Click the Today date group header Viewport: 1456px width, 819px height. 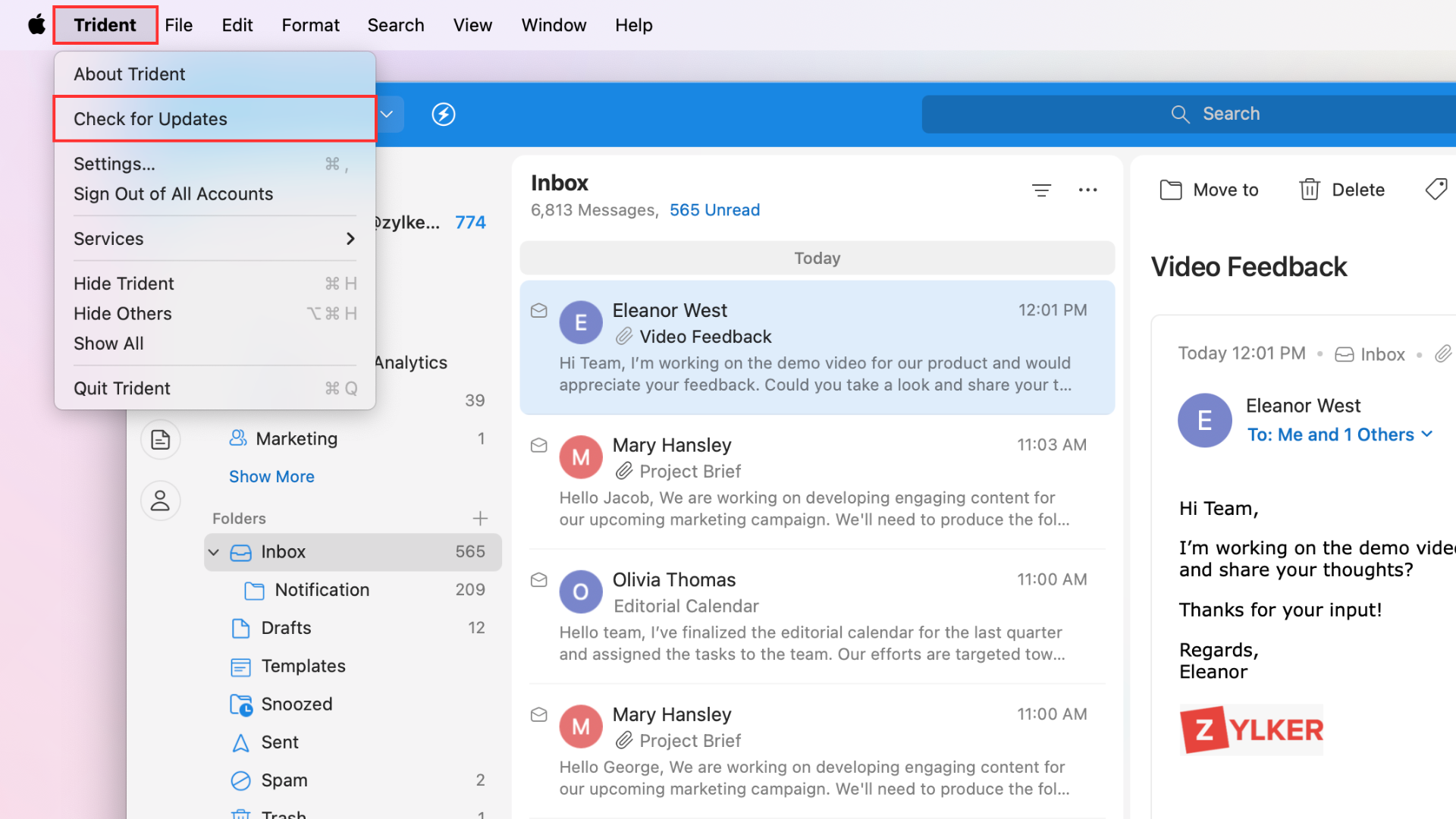[817, 258]
